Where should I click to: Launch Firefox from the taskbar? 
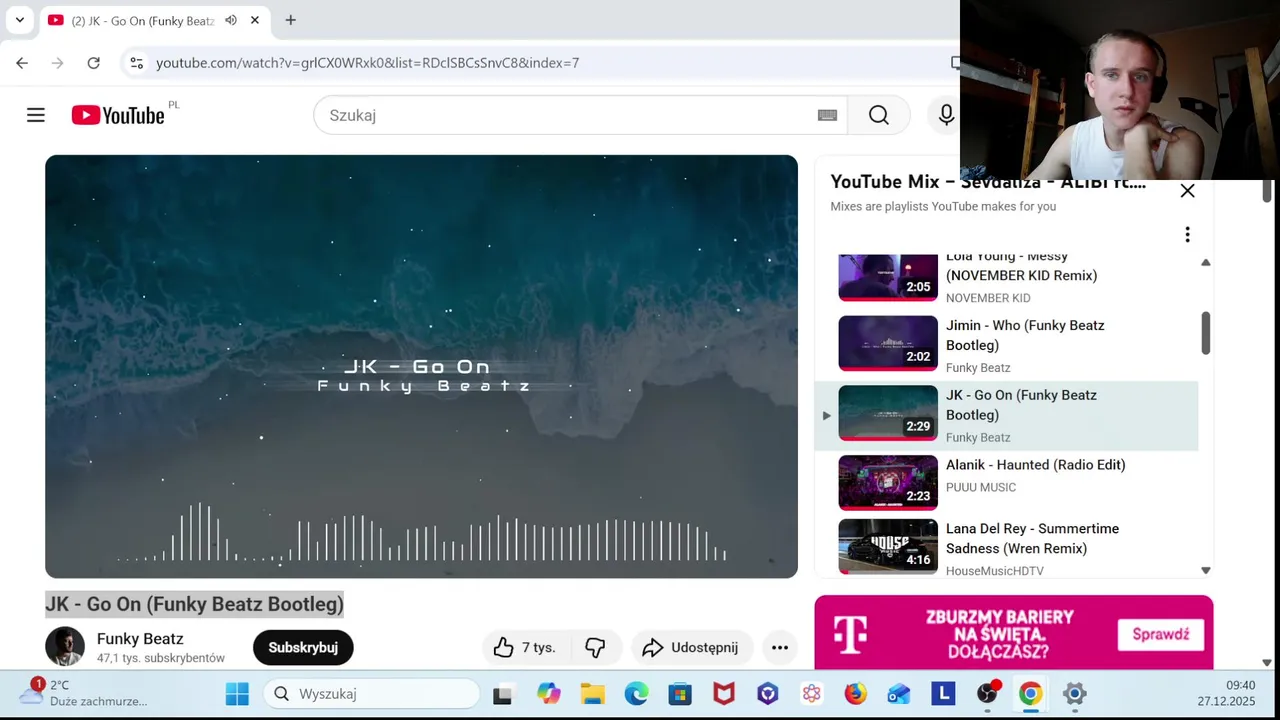pos(855,694)
